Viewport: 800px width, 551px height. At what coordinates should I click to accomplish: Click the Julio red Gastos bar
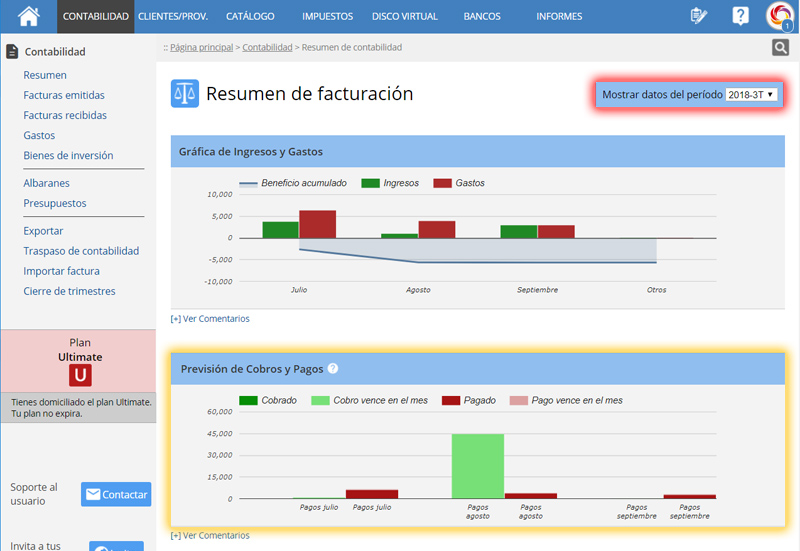click(317, 224)
